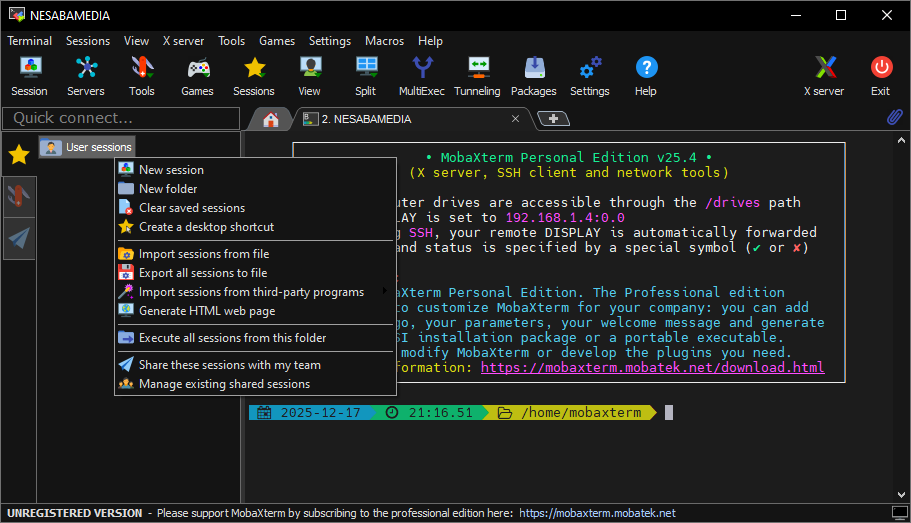Open the mobaxterm.mobatek.net status bar link

click(x=597, y=513)
